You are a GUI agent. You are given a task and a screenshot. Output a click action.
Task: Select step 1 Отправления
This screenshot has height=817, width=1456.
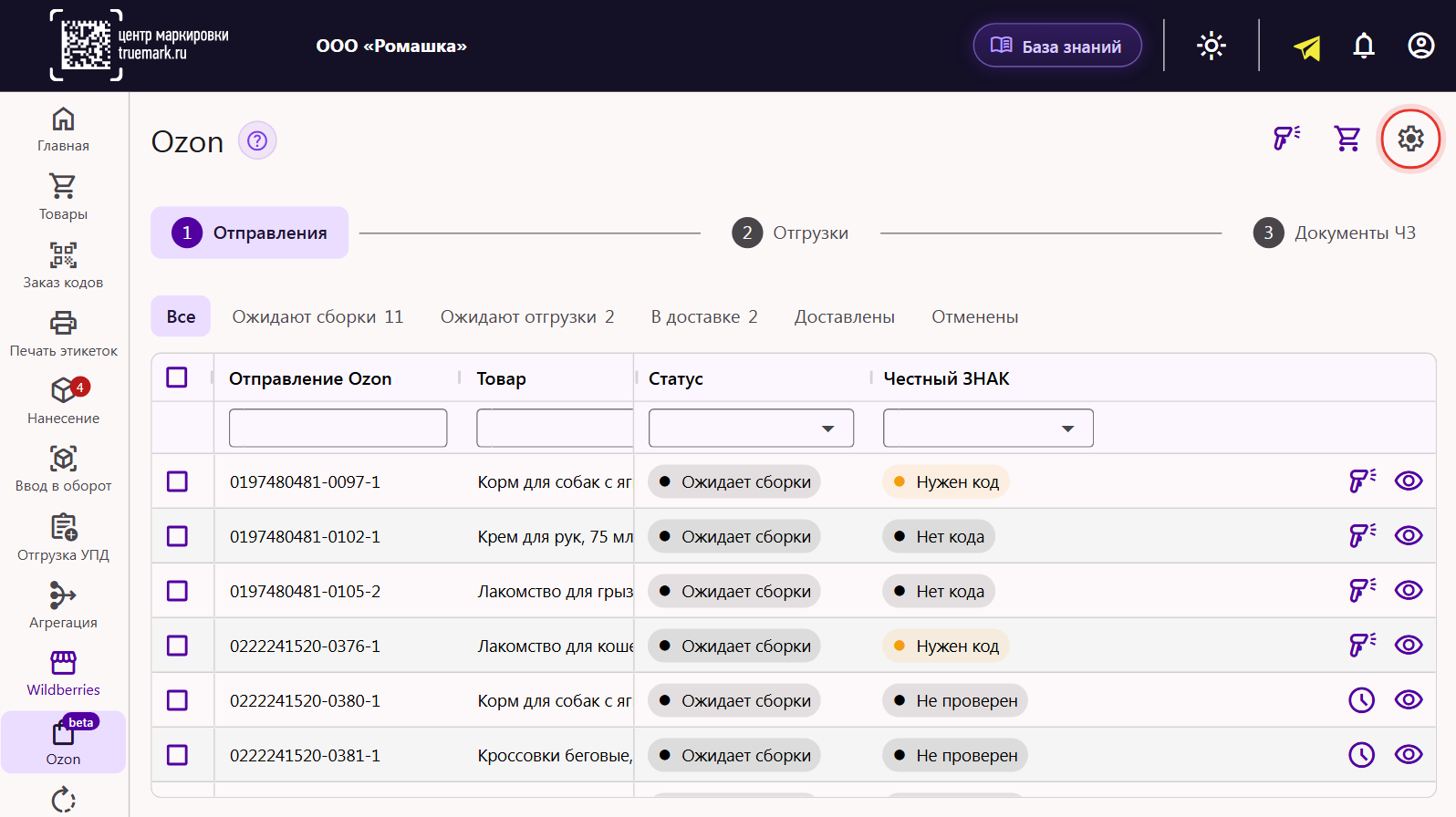point(250,233)
